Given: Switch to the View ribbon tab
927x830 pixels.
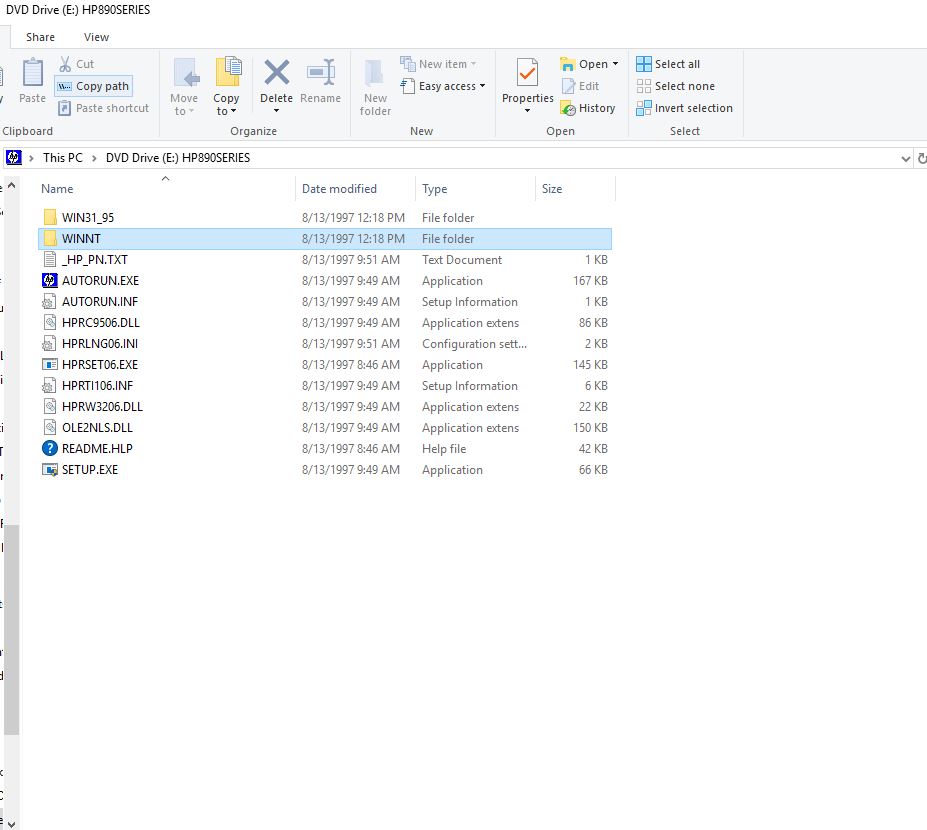Looking at the screenshot, I should (96, 37).
